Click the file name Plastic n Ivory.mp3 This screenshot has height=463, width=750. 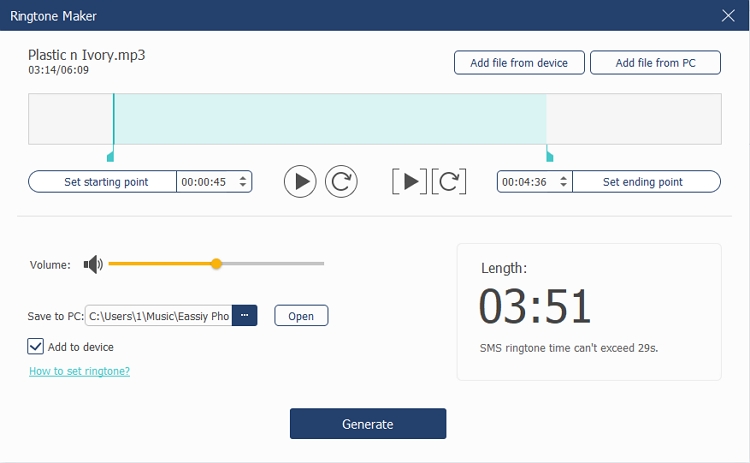(87, 55)
